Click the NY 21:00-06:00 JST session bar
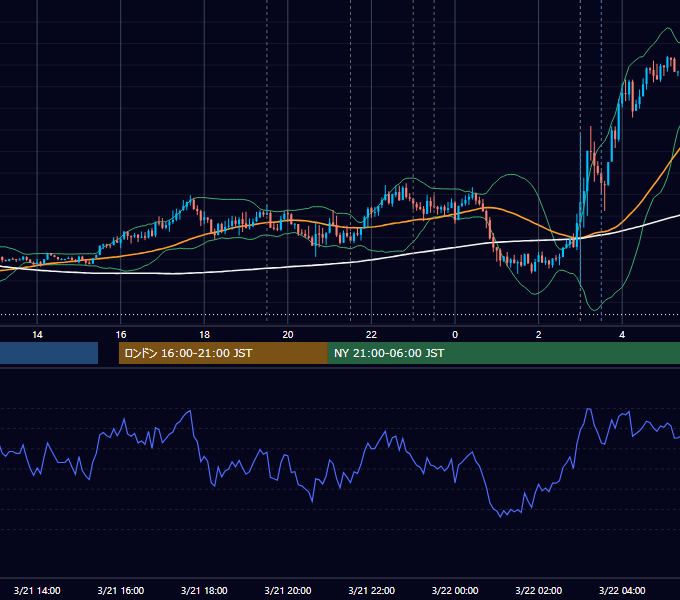The height and width of the screenshot is (600, 680). [x=504, y=353]
